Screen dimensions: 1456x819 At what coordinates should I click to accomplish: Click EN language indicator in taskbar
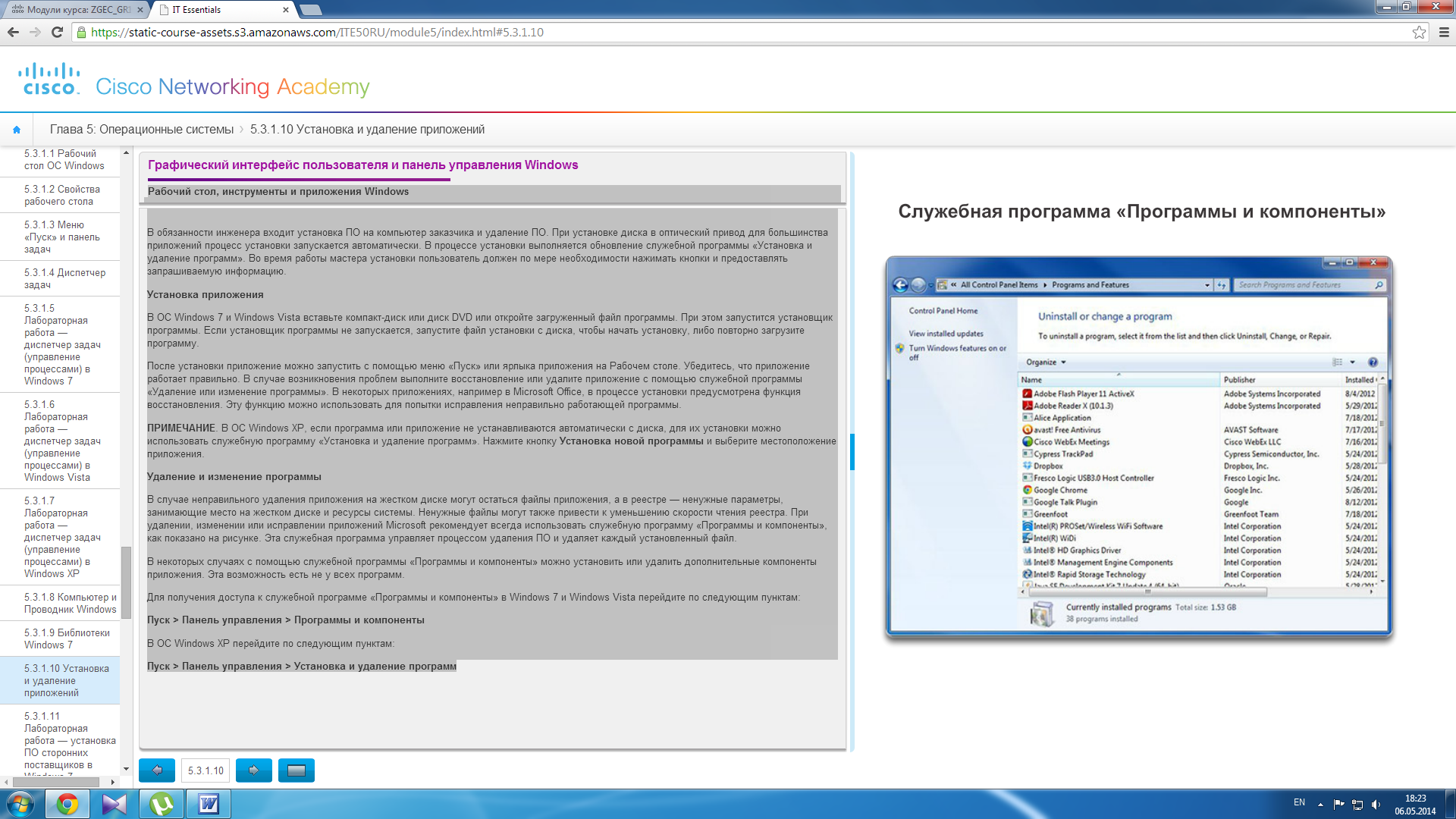point(1299,802)
